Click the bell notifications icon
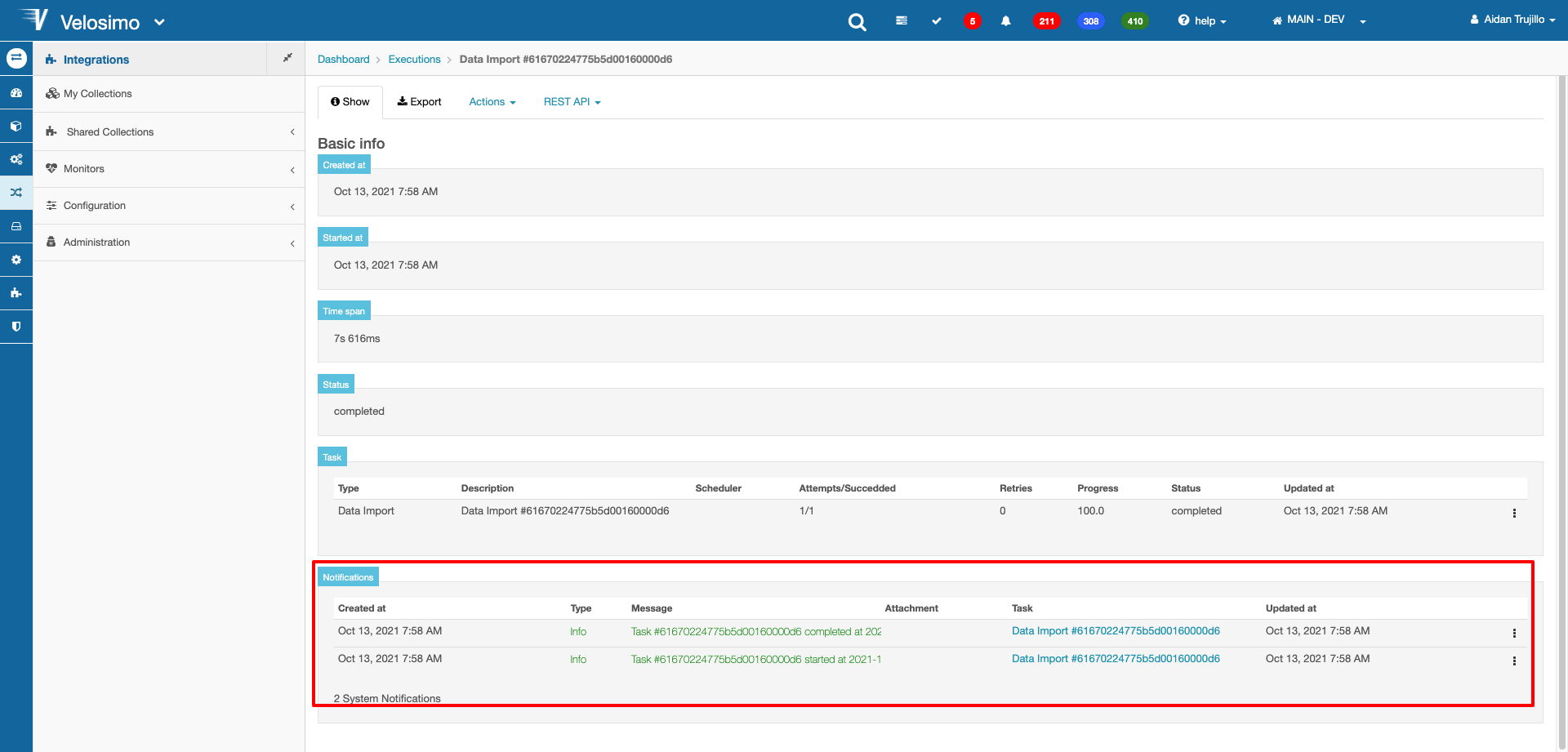The image size is (1568, 752). (1006, 20)
